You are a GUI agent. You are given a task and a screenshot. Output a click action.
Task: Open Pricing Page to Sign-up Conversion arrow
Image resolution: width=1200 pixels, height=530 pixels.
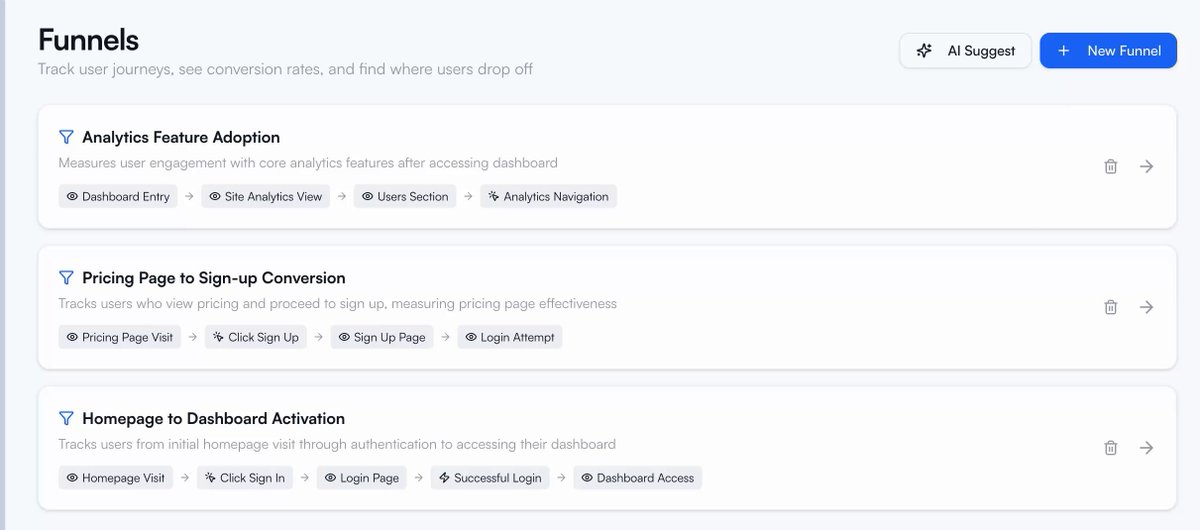(x=1147, y=307)
